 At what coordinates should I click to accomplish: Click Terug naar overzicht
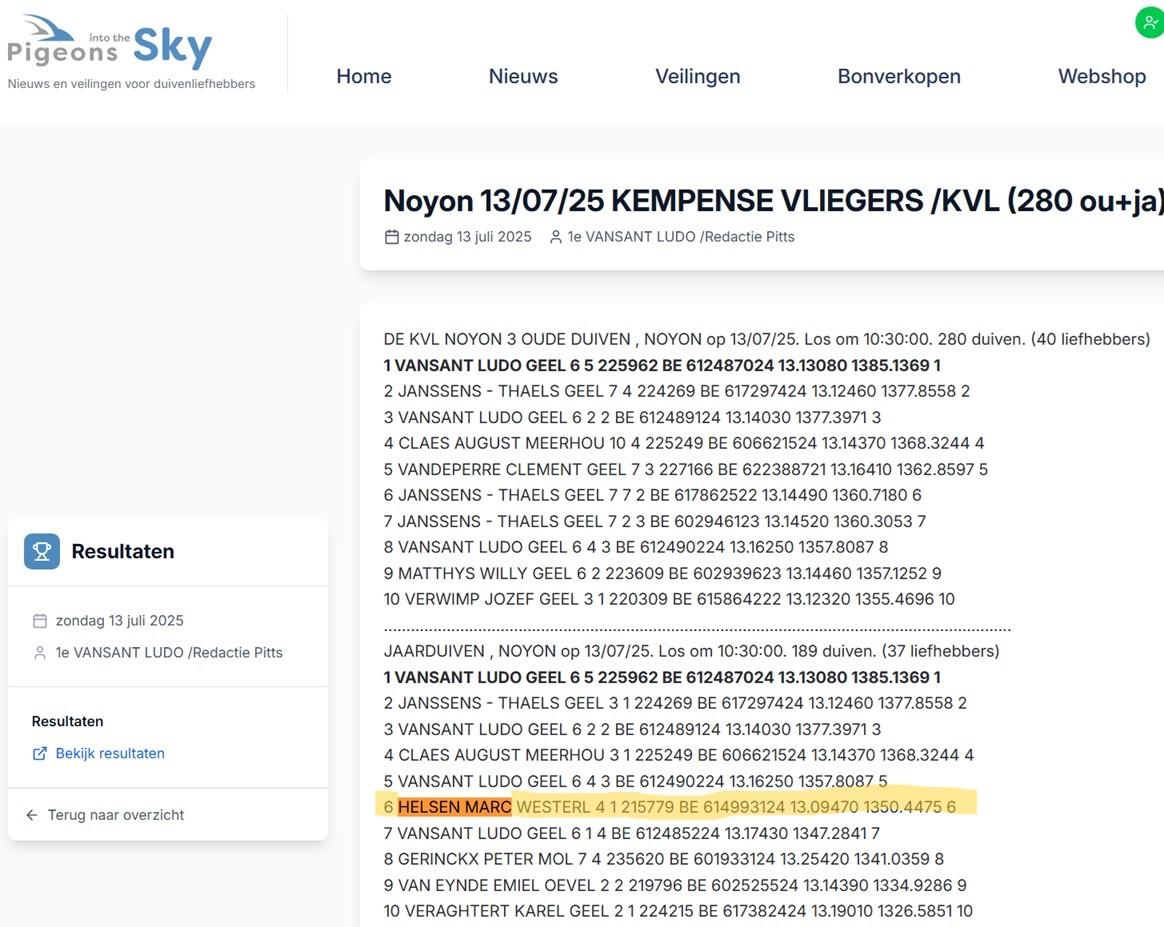(x=115, y=814)
